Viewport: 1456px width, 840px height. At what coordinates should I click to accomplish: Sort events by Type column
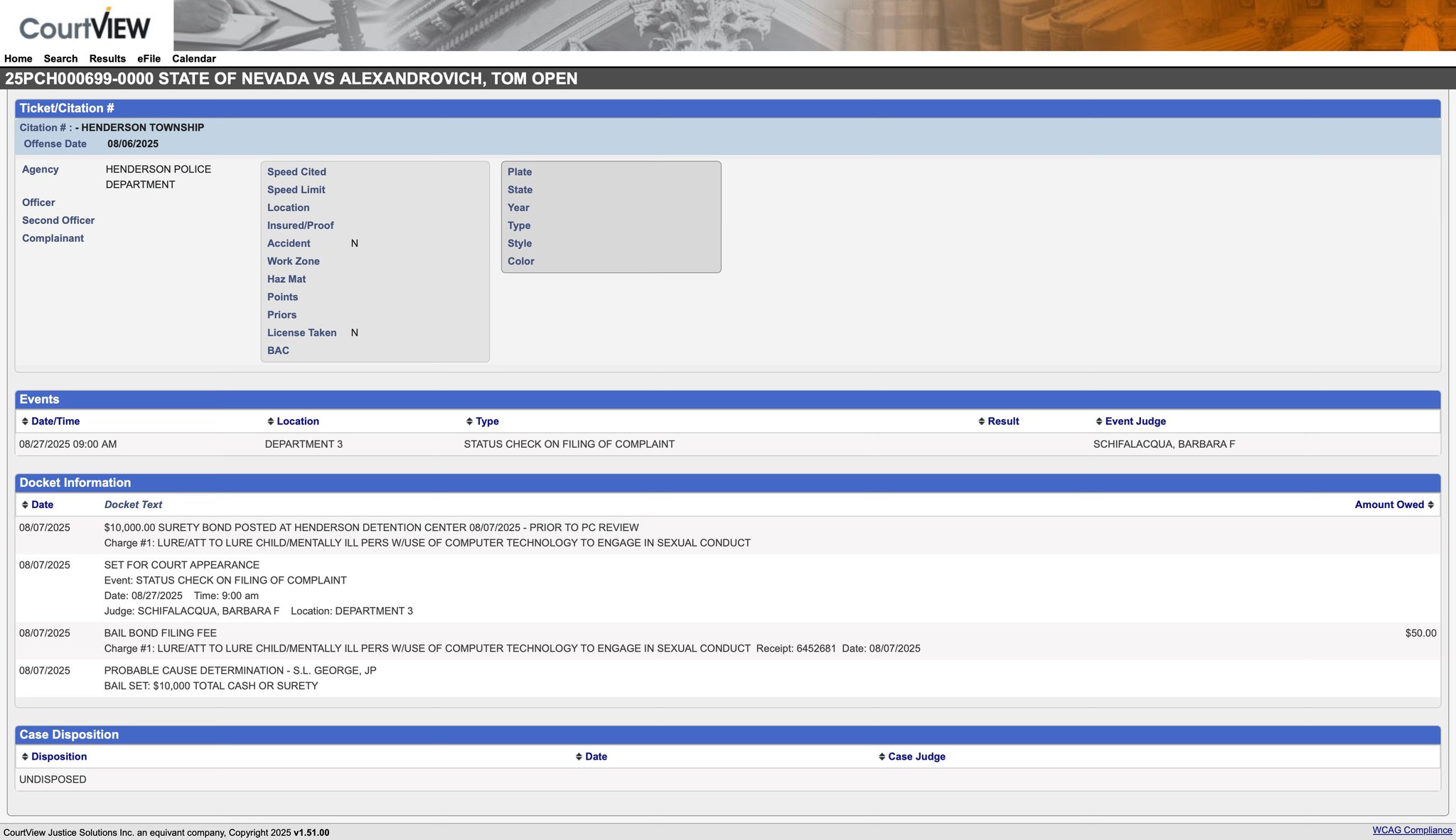pyautogui.click(x=487, y=421)
